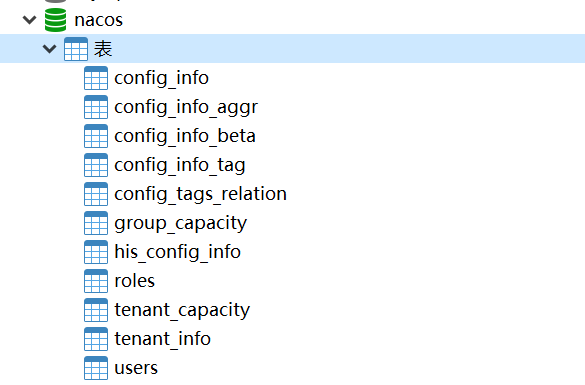This screenshot has width=585, height=385.
Task: Select the config_info_tag table
Action: (x=179, y=165)
